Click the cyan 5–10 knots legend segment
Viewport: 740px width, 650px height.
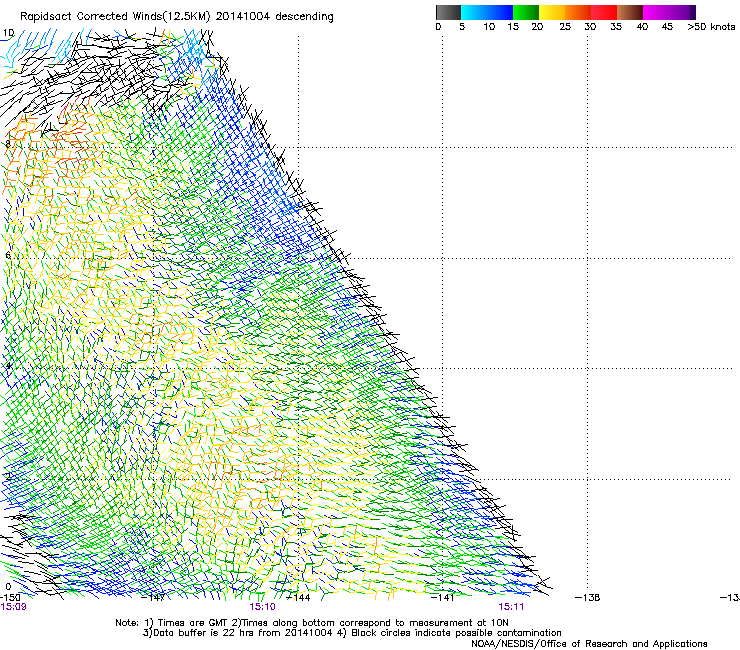(x=474, y=12)
